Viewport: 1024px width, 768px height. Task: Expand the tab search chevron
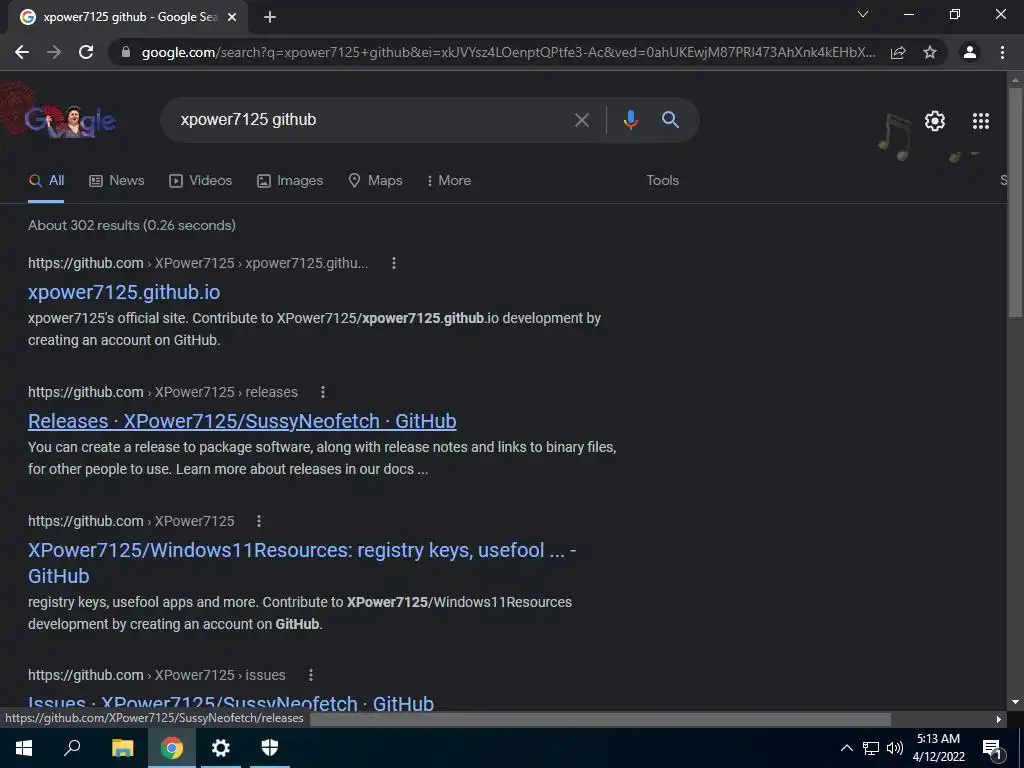(863, 14)
